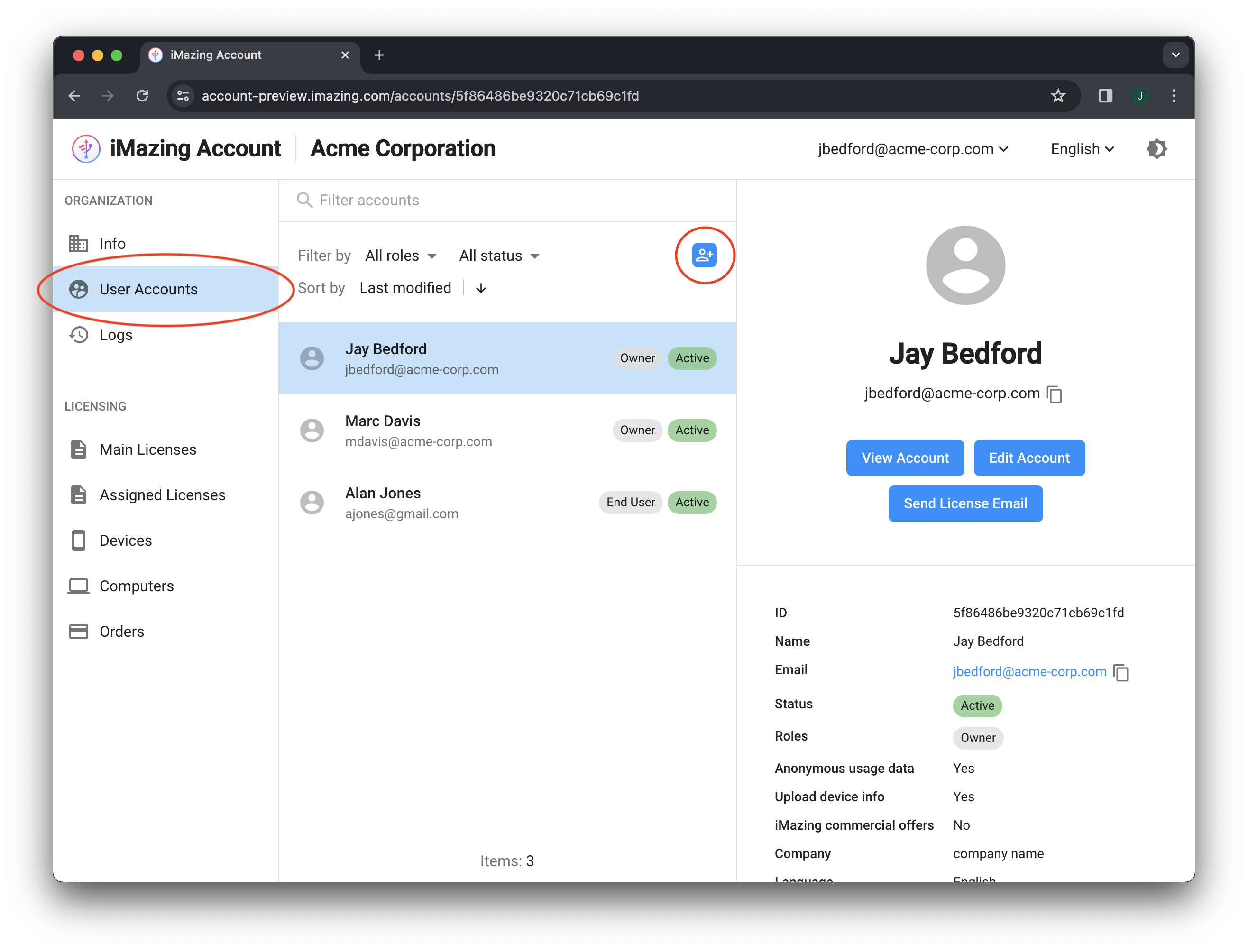
Task: Close the iMazing Account tab
Action: pos(345,55)
